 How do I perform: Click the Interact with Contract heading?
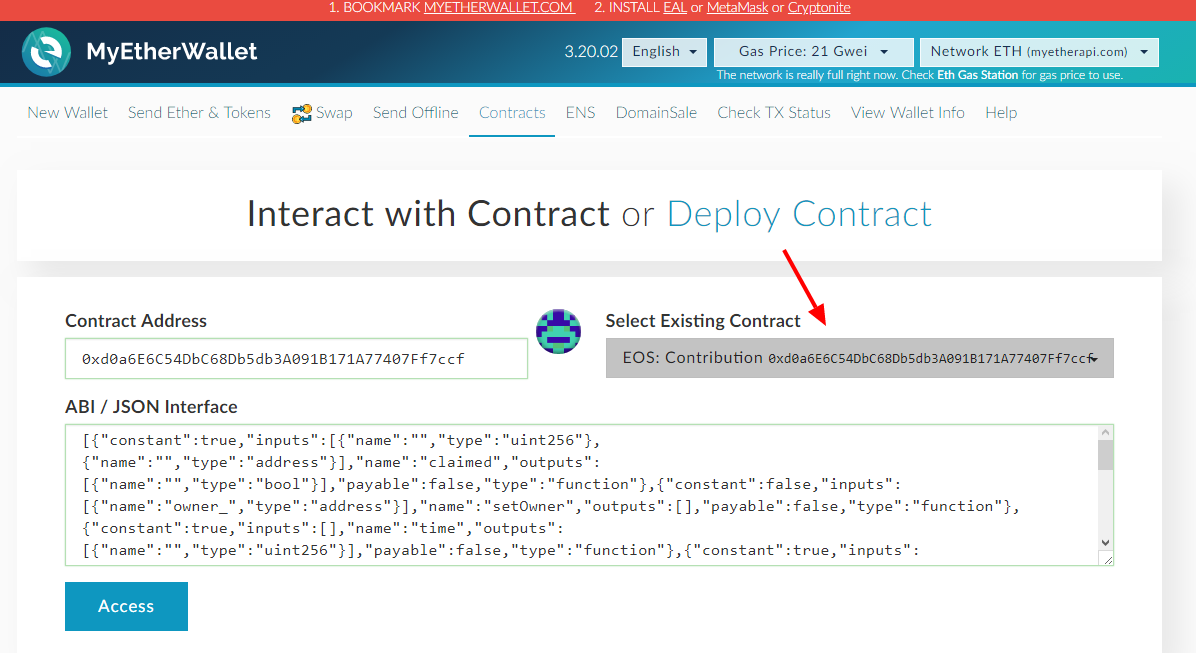click(428, 214)
